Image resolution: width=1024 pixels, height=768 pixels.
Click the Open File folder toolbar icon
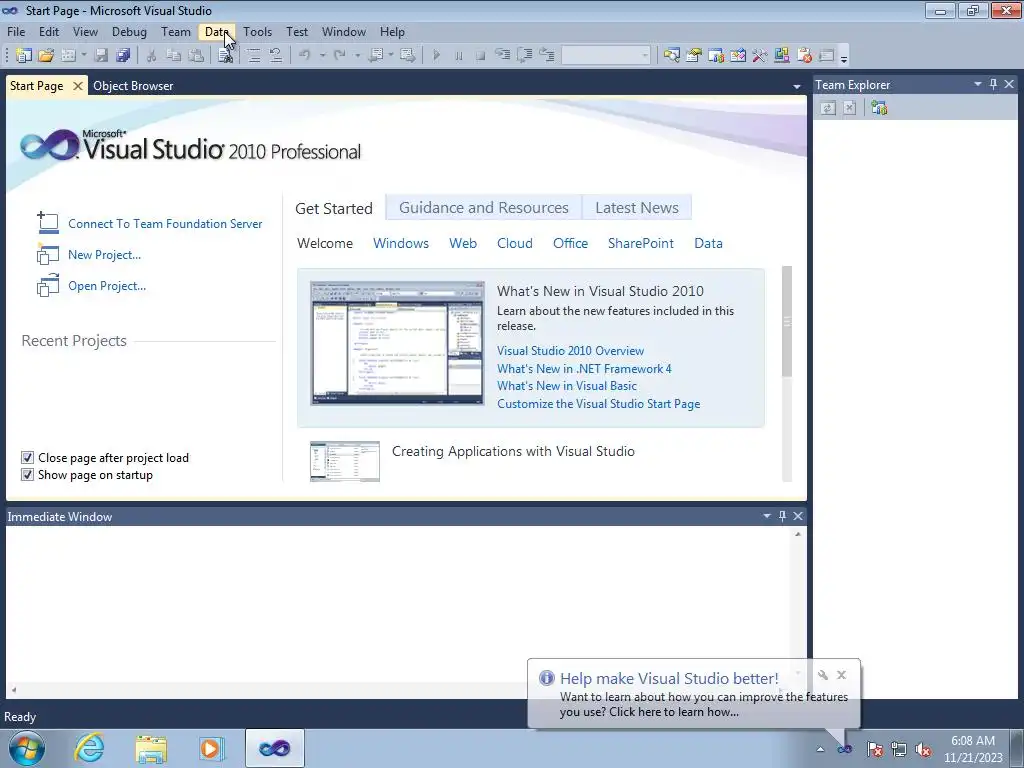(46, 56)
